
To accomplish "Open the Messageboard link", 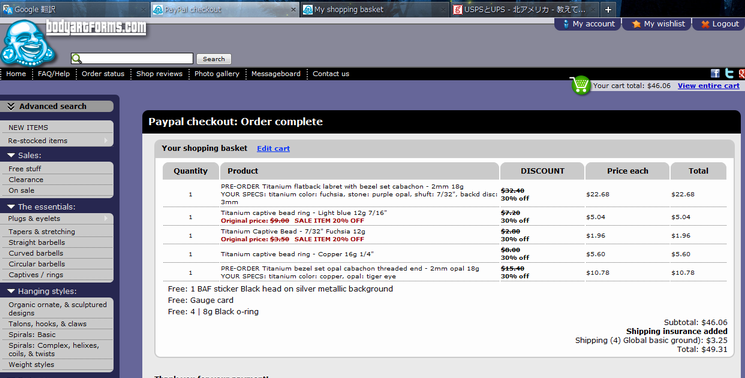I will click(x=276, y=74).
